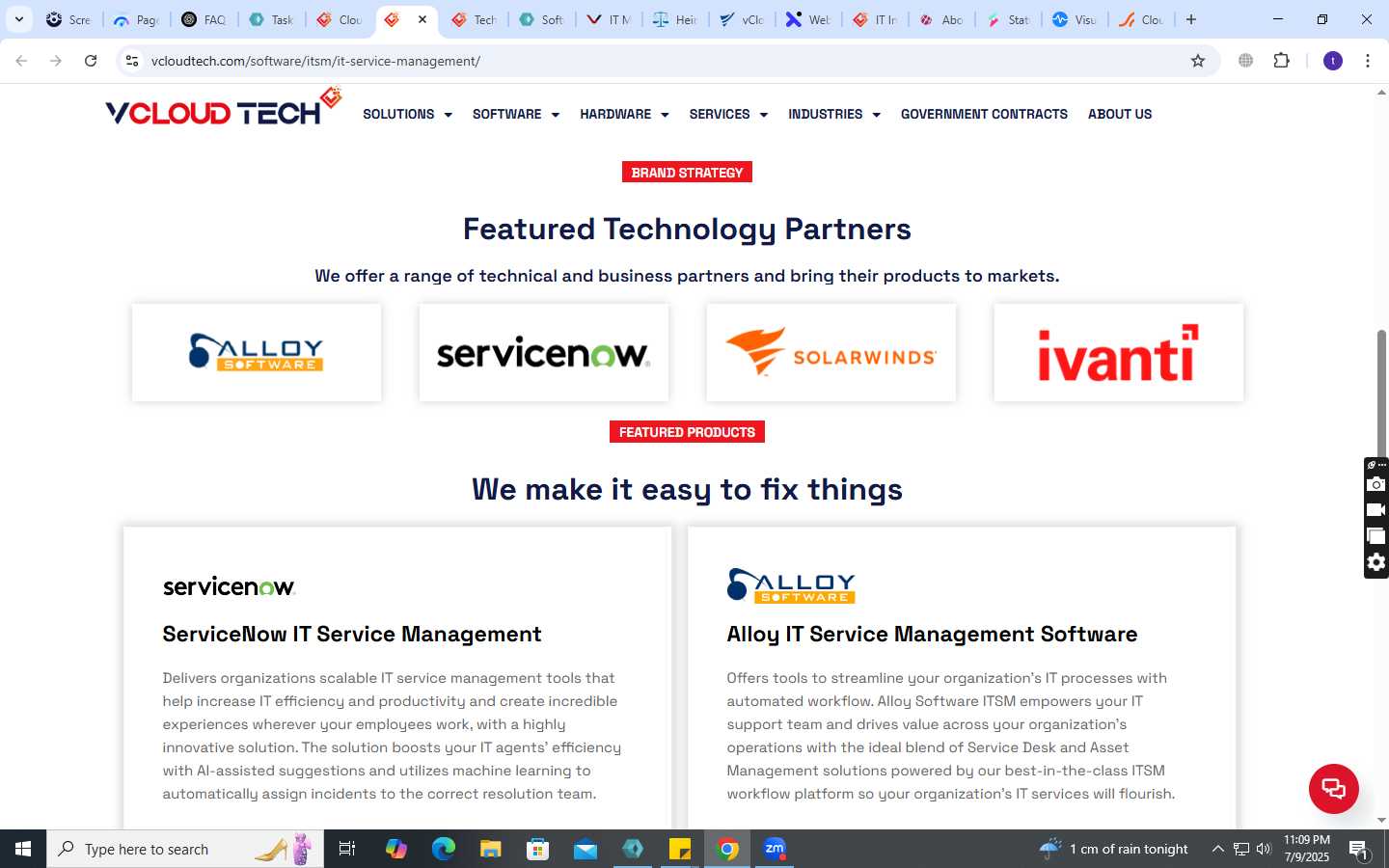Click the address bar URL field

[x=666, y=61]
